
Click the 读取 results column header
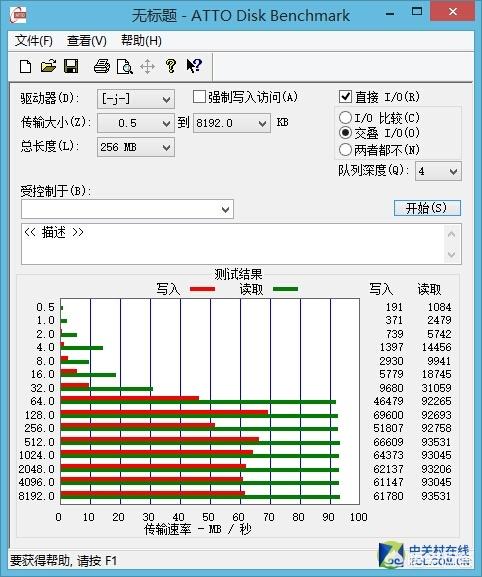[429, 289]
